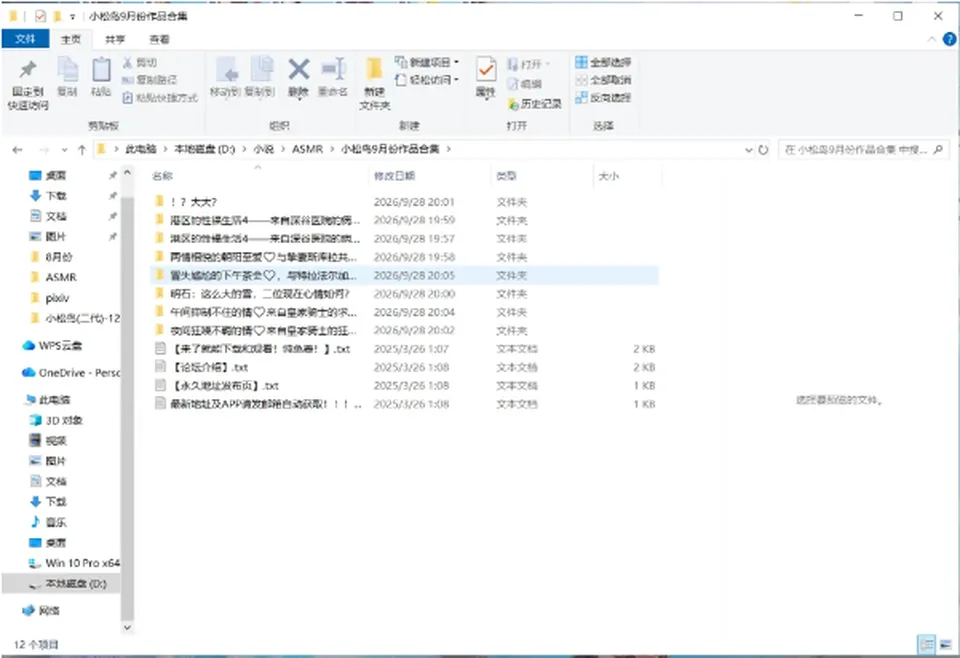Navigate to 本地磁盘 (D:) in breadcrumb
The image size is (960, 658).
pyautogui.click(x=204, y=149)
